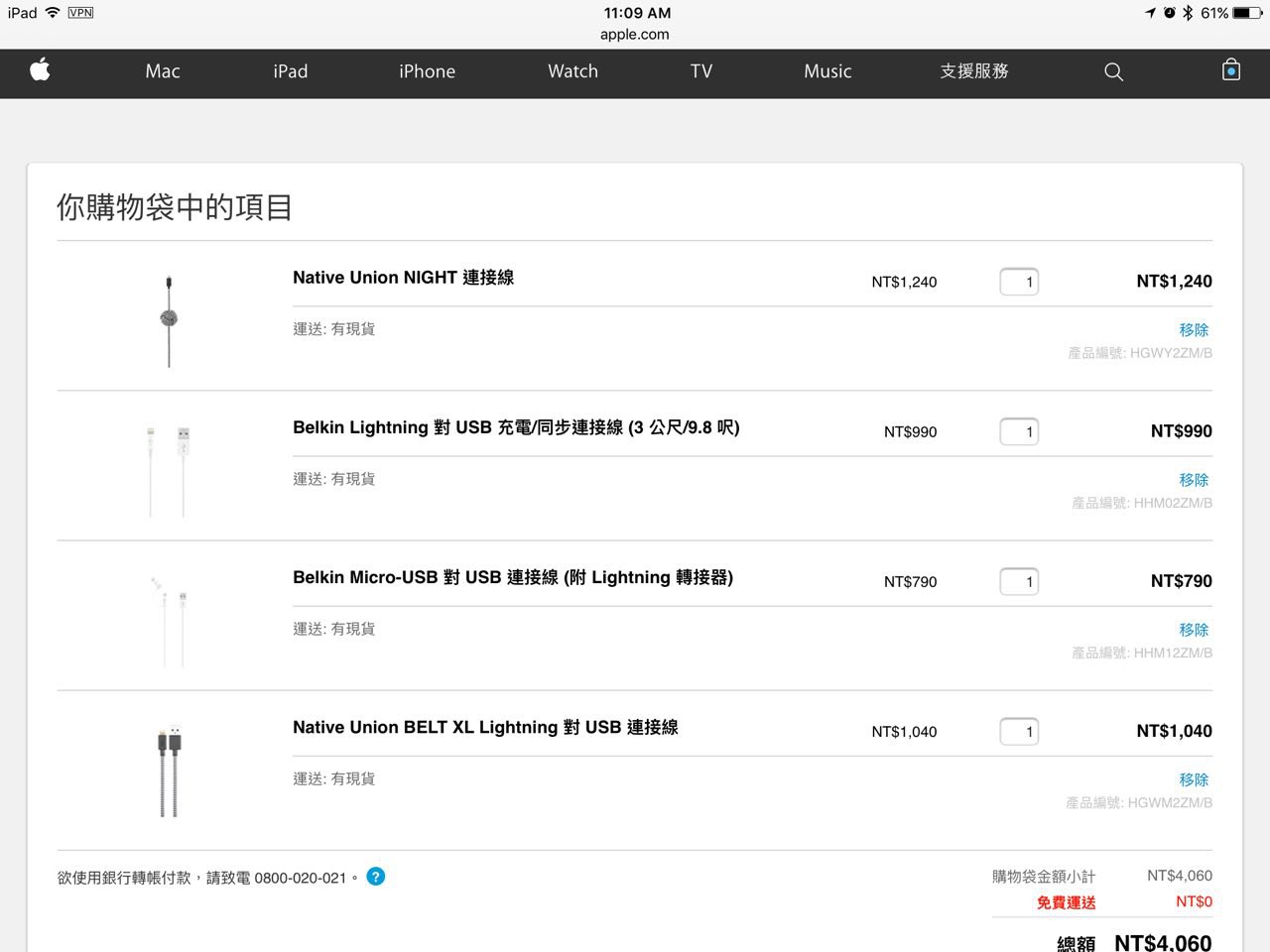The height and width of the screenshot is (952, 1270).
Task: Click the 11:09 AM clock in status bar
Action: click(x=637, y=13)
